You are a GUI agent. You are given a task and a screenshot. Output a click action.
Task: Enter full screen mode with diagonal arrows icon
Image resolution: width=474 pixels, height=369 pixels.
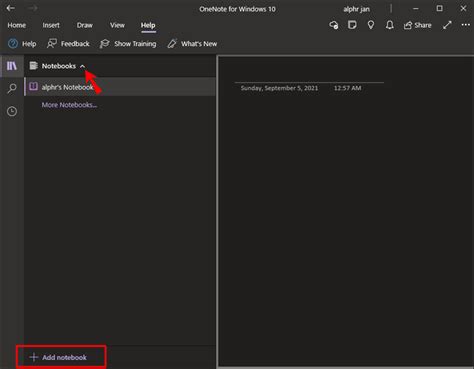(x=447, y=25)
